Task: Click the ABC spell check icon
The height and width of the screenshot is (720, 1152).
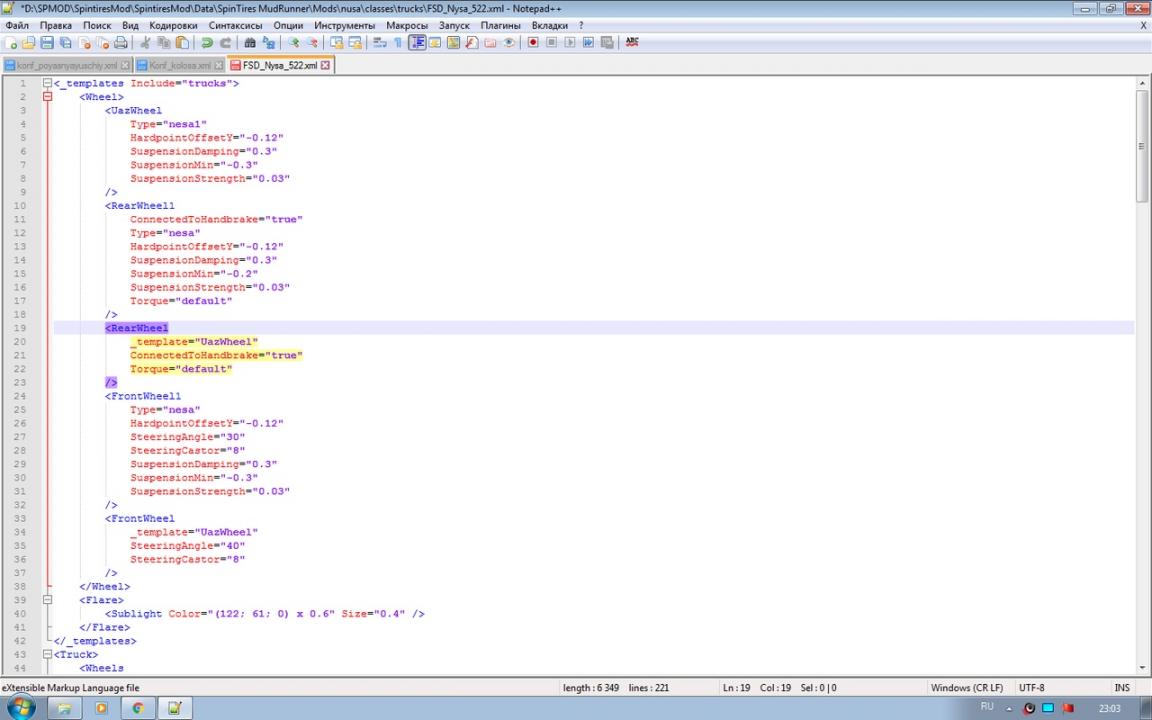Action: coord(632,43)
